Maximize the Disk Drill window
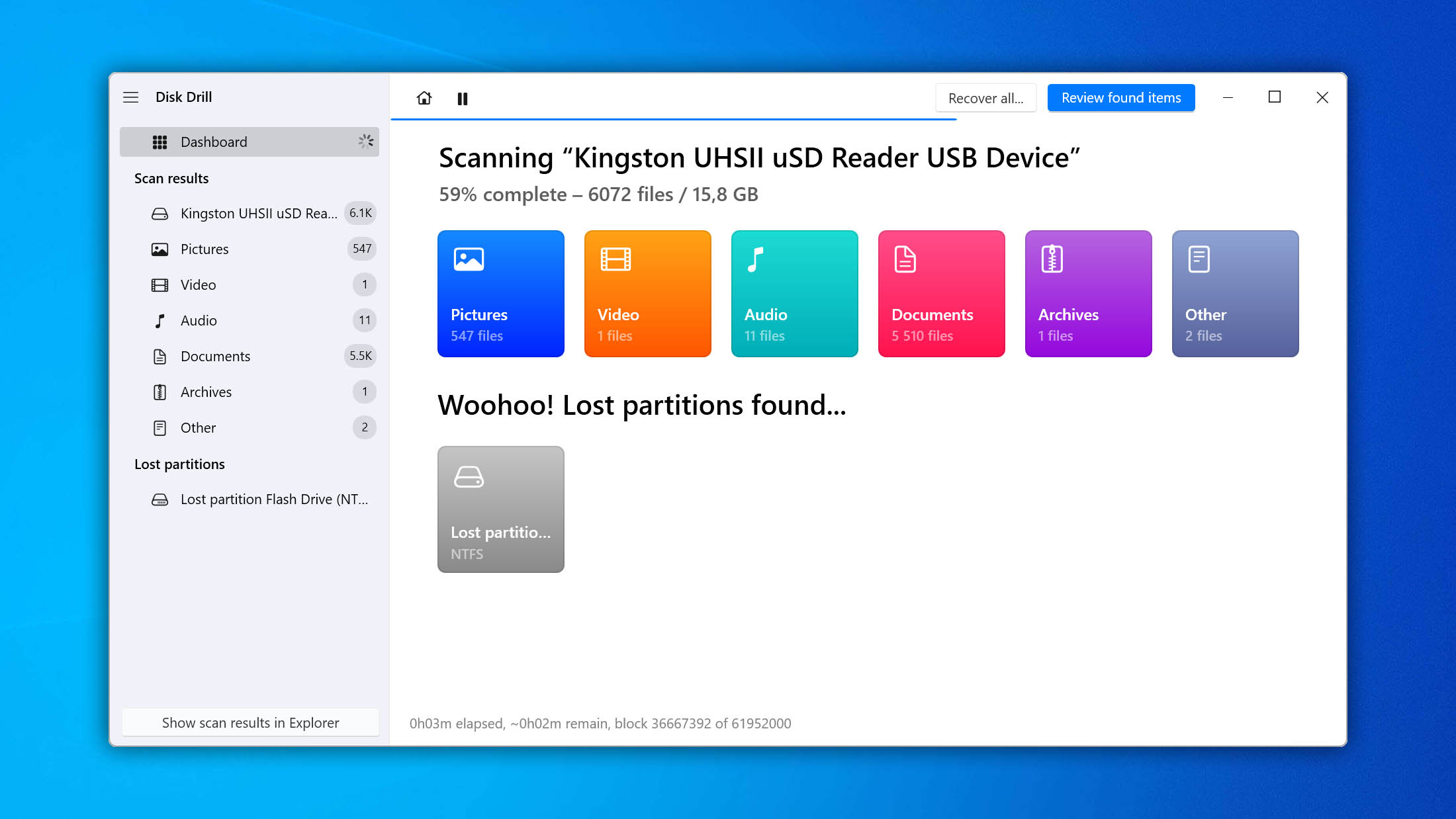The image size is (1456, 819). tap(1275, 97)
